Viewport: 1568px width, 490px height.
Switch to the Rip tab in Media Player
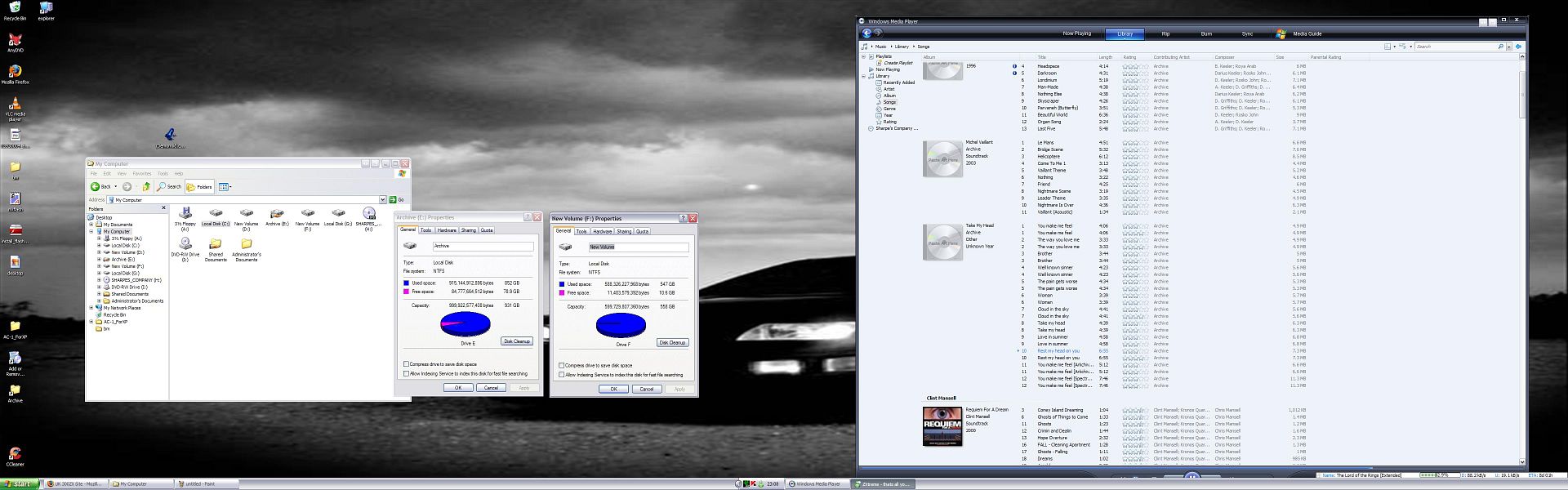click(1165, 34)
